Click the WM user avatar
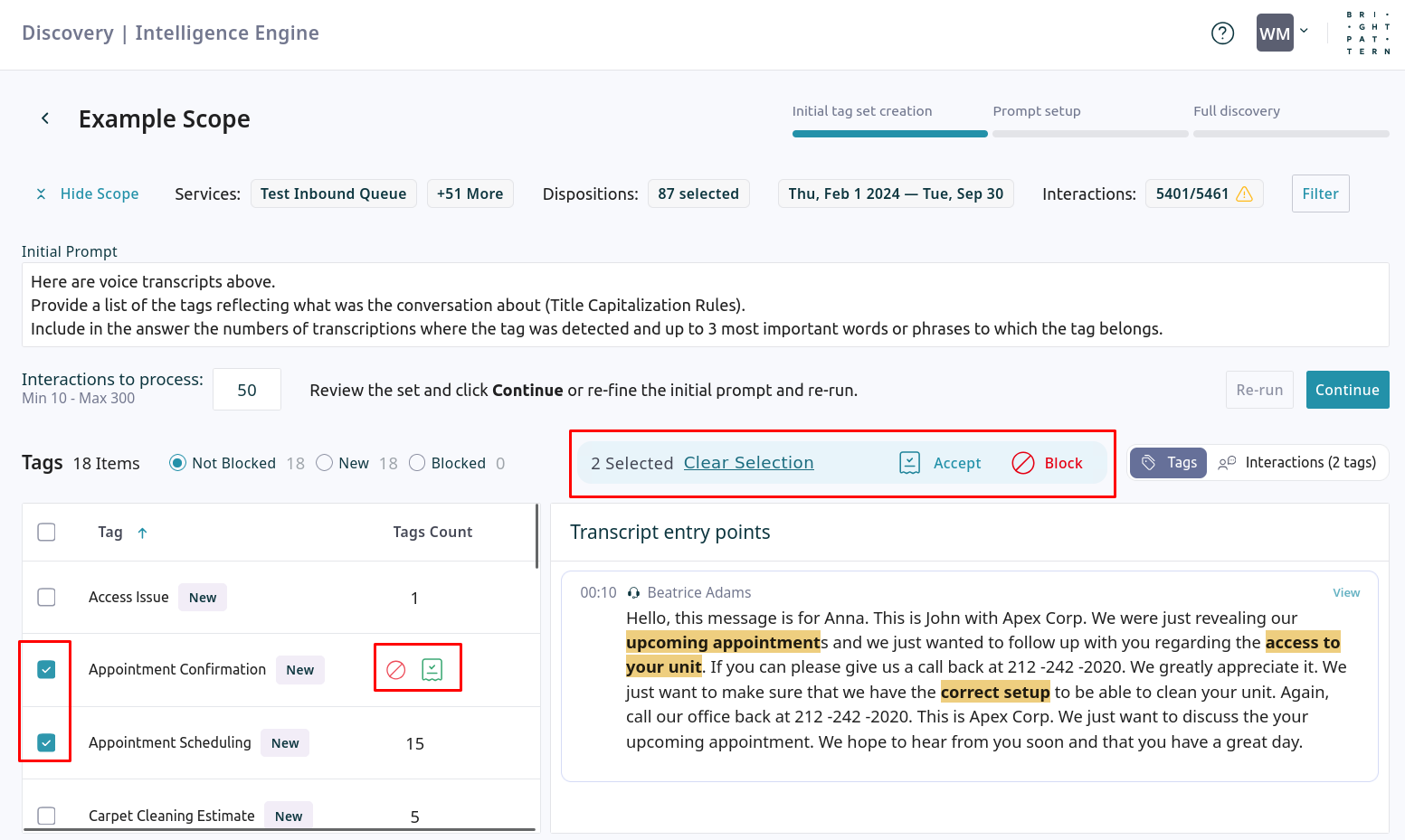This screenshot has width=1405, height=840. point(1275,33)
